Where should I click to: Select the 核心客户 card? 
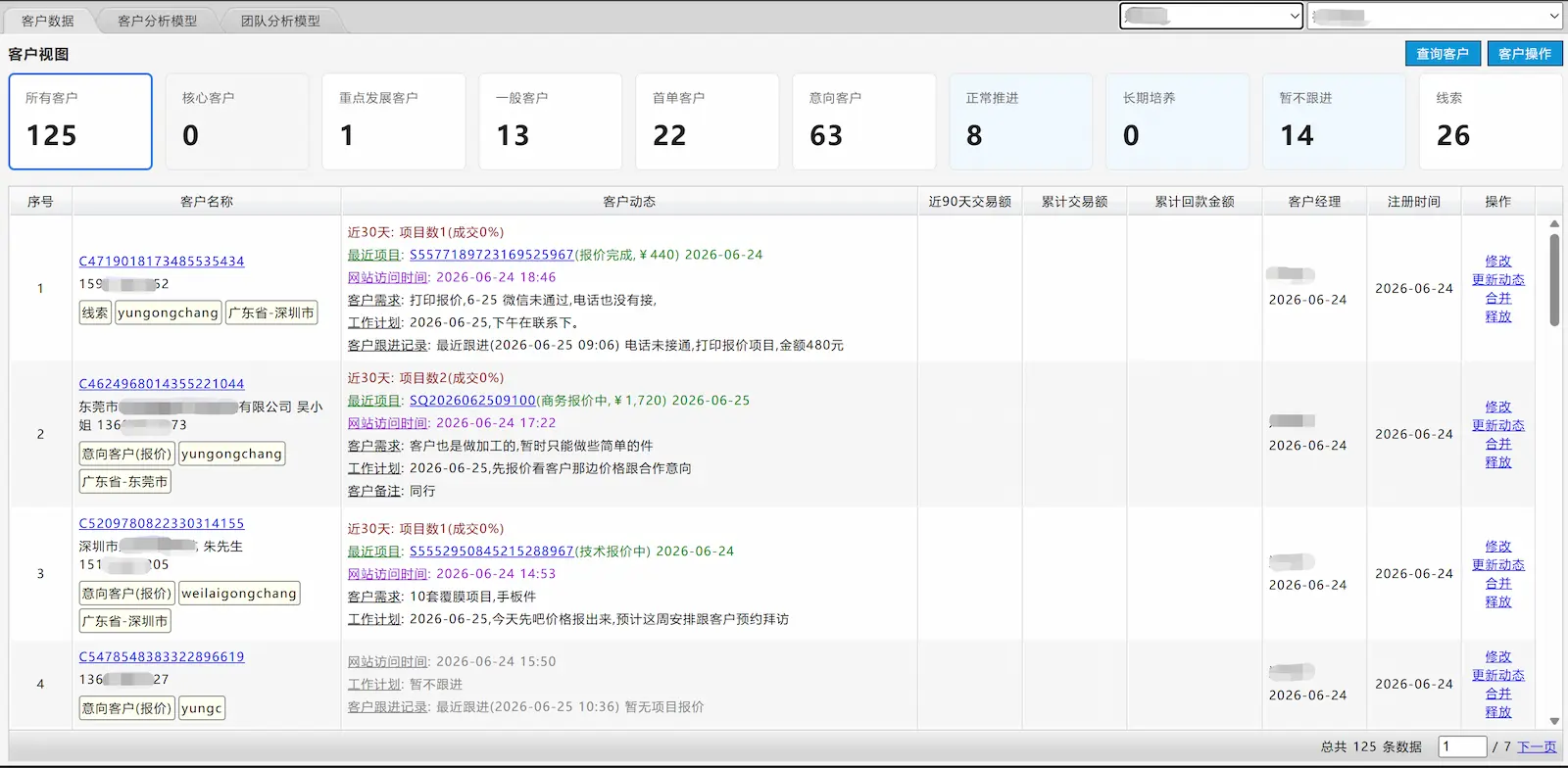tap(237, 121)
